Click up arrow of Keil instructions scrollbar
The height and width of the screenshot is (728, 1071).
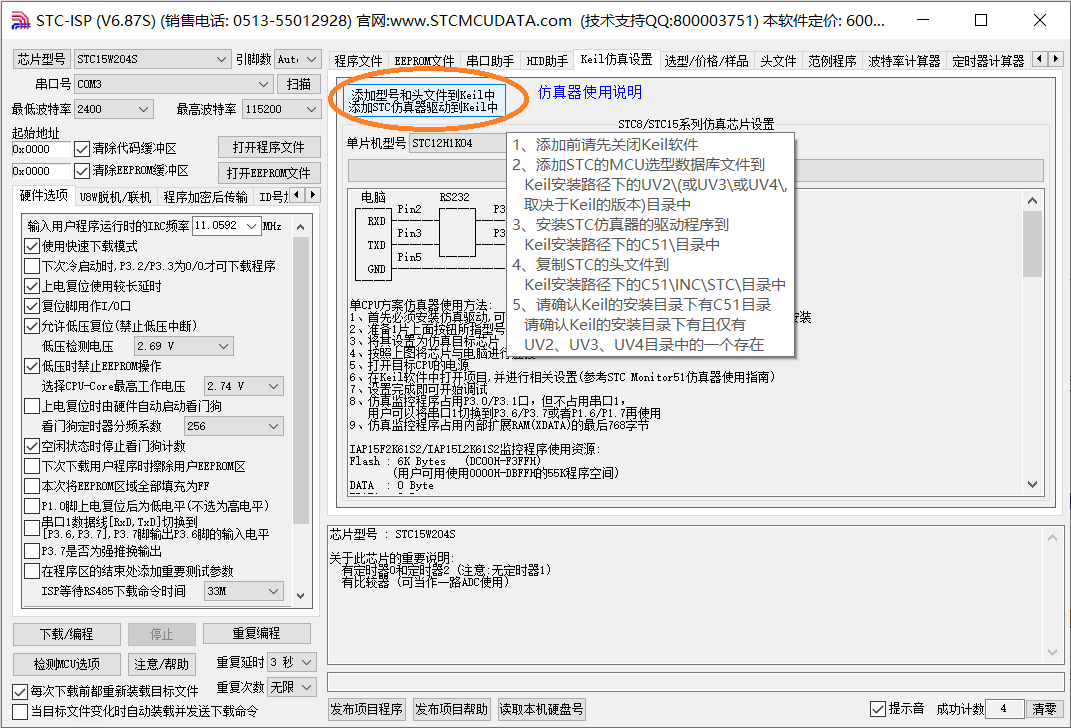1032,201
